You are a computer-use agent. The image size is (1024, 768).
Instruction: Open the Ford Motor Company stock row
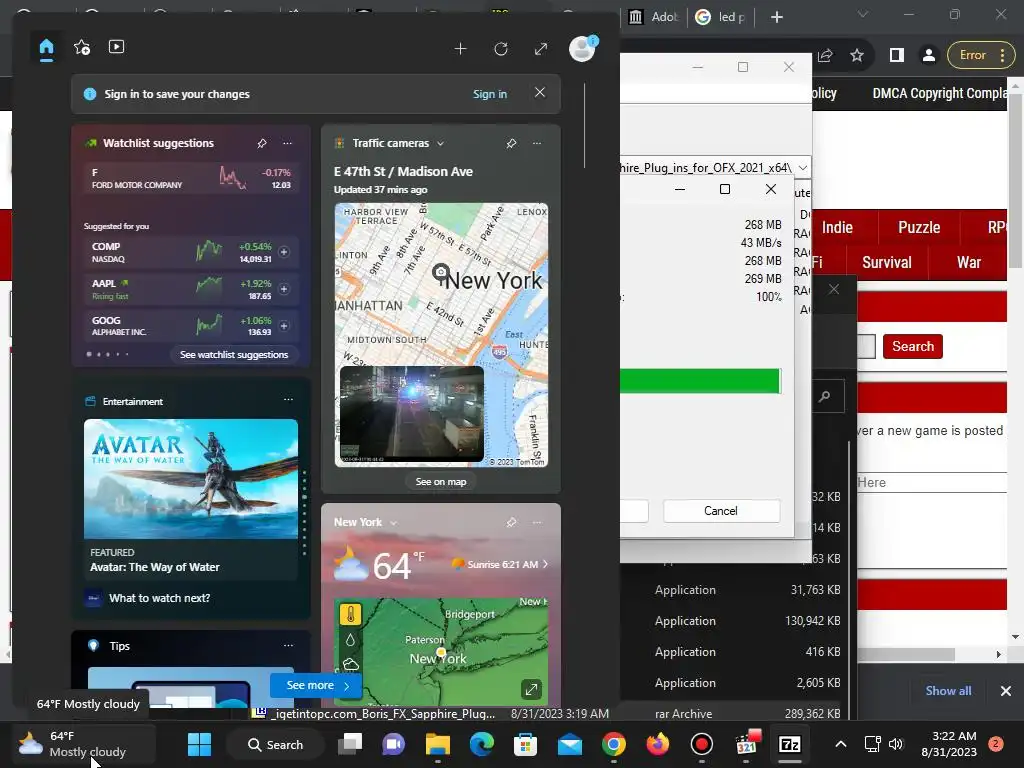point(191,178)
